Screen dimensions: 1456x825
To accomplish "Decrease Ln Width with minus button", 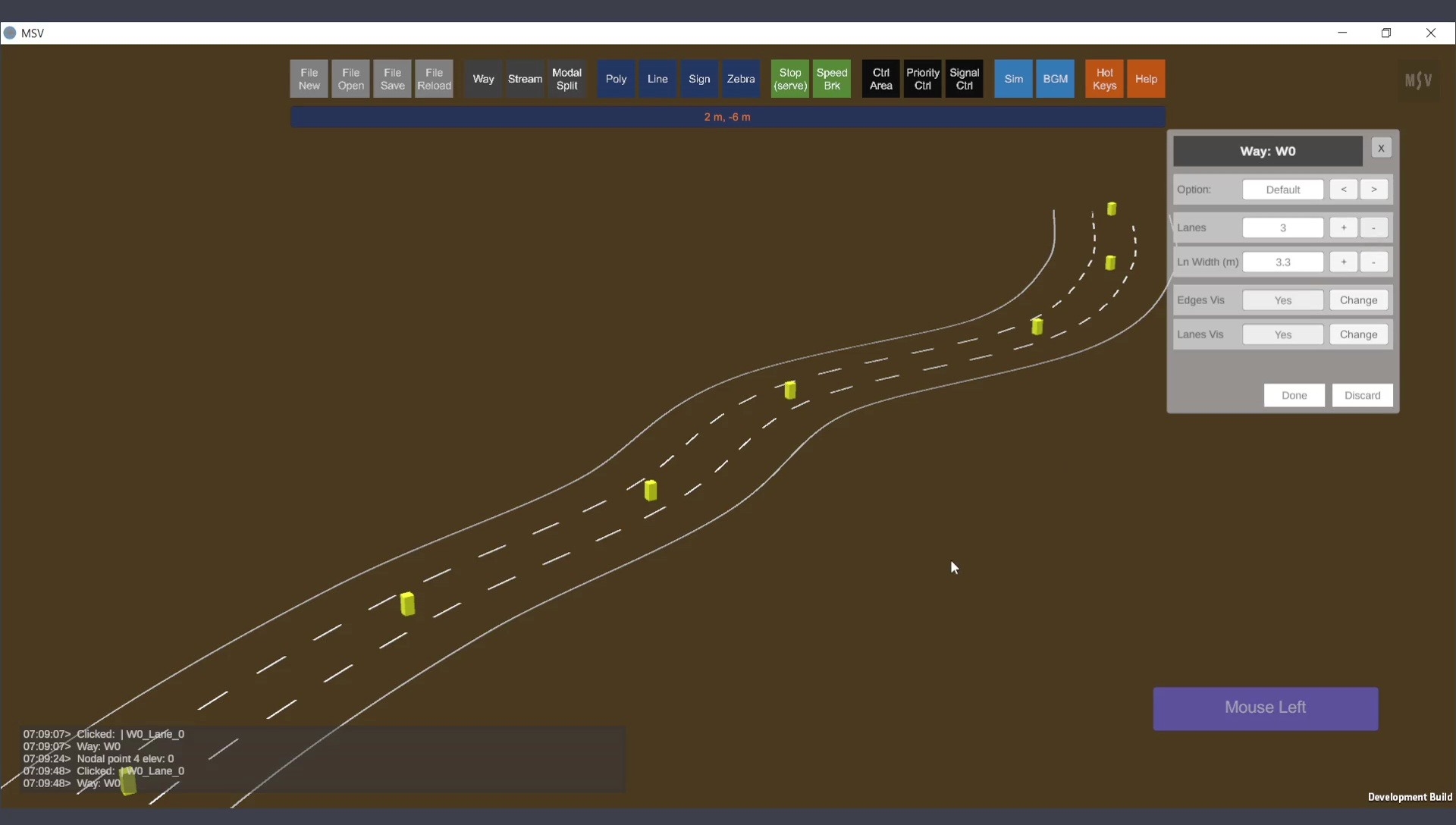I will (x=1373, y=262).
